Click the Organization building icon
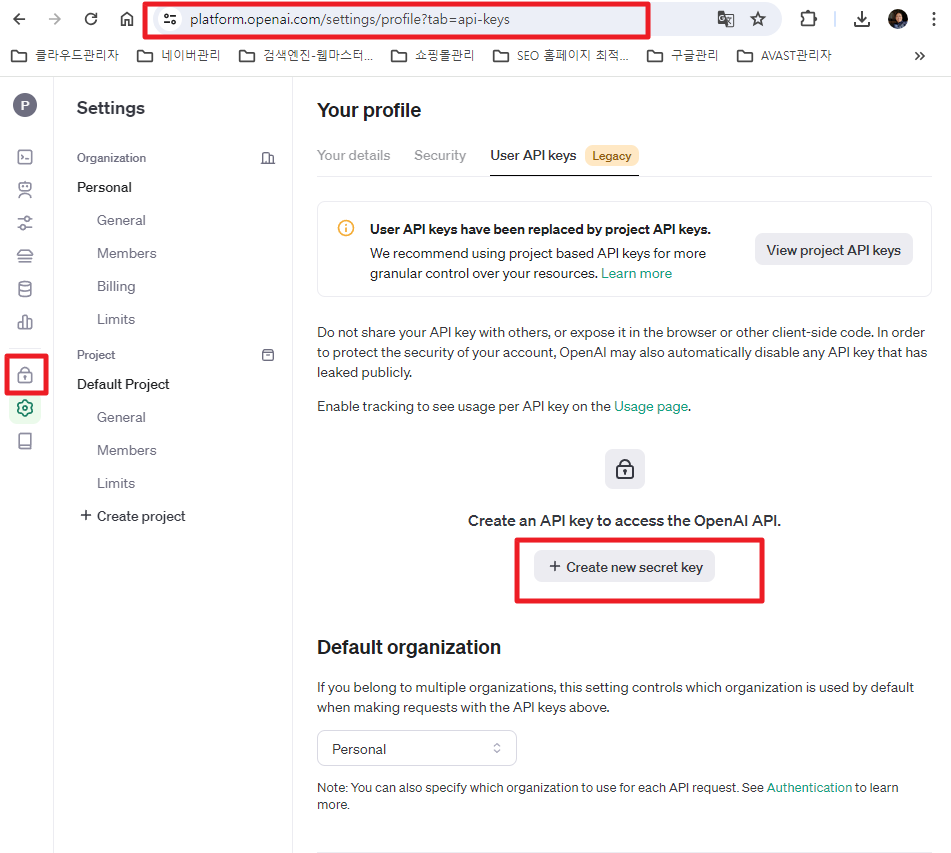The width and height of the screenshot is (951, 853). coord(267,158)
